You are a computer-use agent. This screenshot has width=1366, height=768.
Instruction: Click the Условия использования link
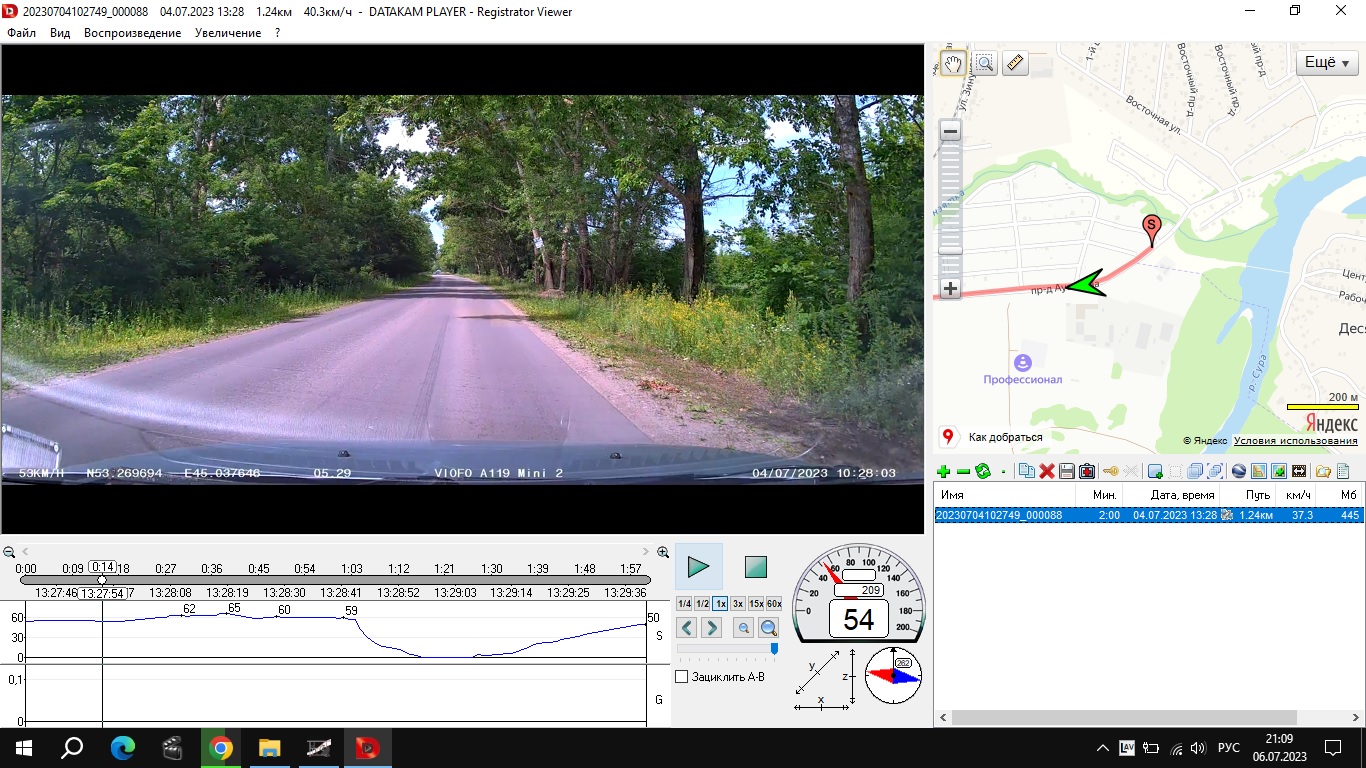click(1295, 441)
